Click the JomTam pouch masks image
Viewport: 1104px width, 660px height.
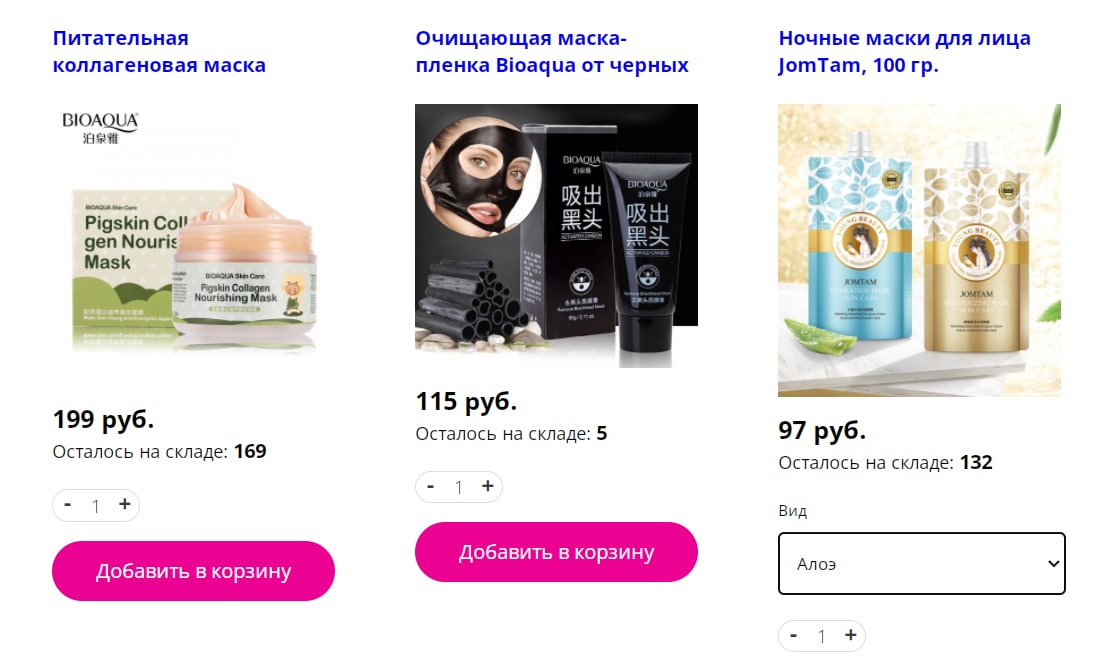920,250
